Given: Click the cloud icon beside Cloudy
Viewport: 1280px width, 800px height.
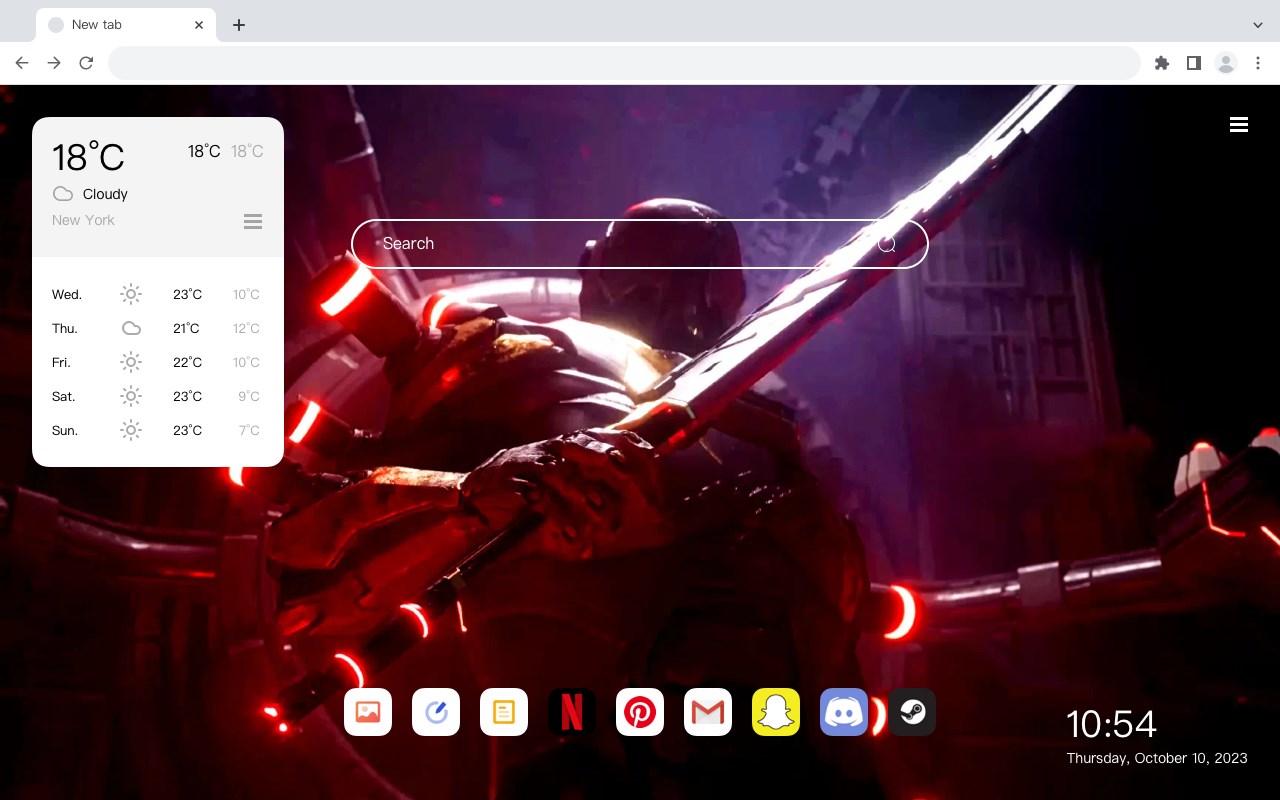Looking at the screenshot, I should [63, 194].
